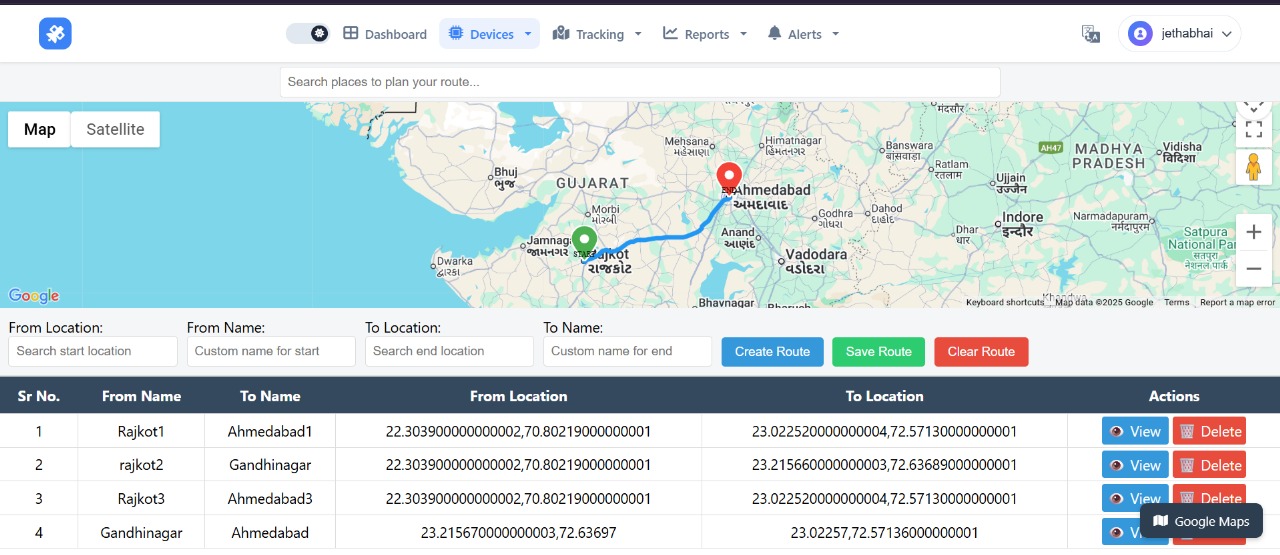Zoom out on the map
The image size is (1280, 555).
(x=1253, y=268)
